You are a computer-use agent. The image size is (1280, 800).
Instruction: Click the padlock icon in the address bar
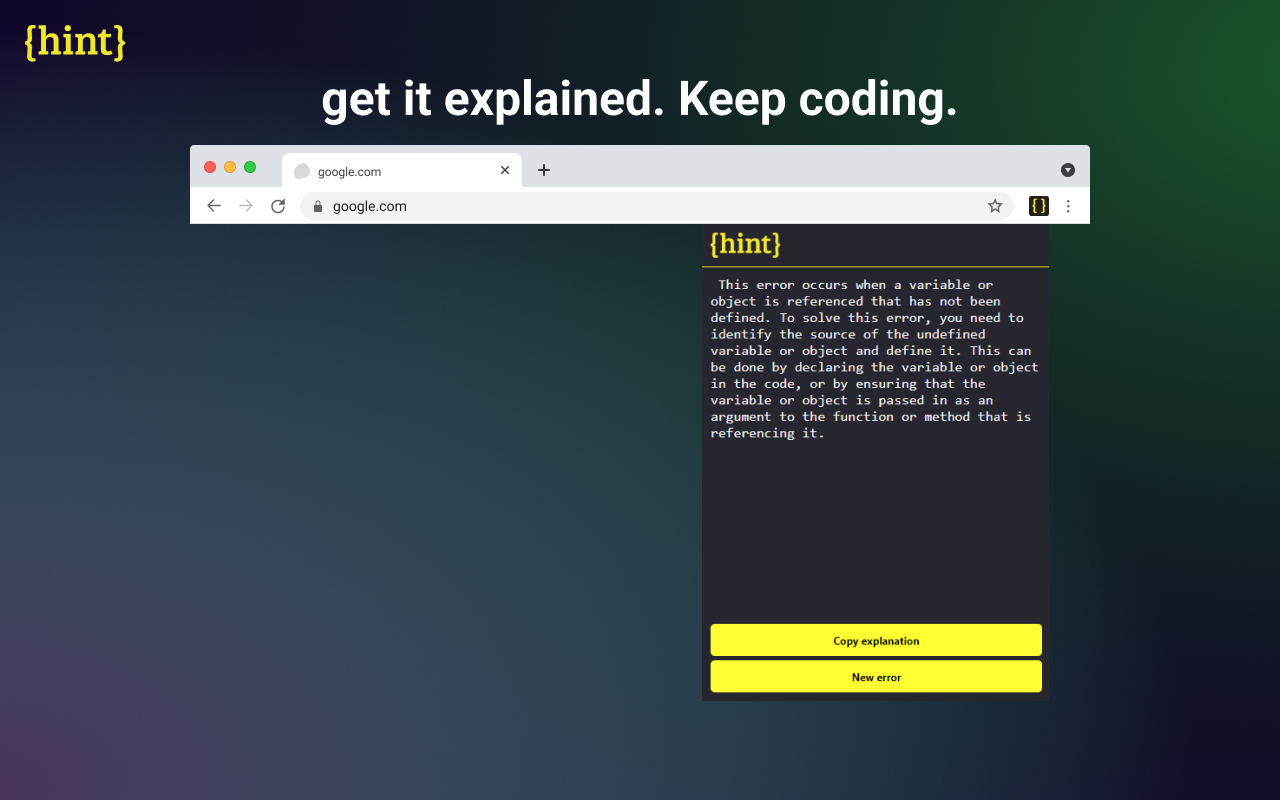pyautogui.click(x=317, y=206)
